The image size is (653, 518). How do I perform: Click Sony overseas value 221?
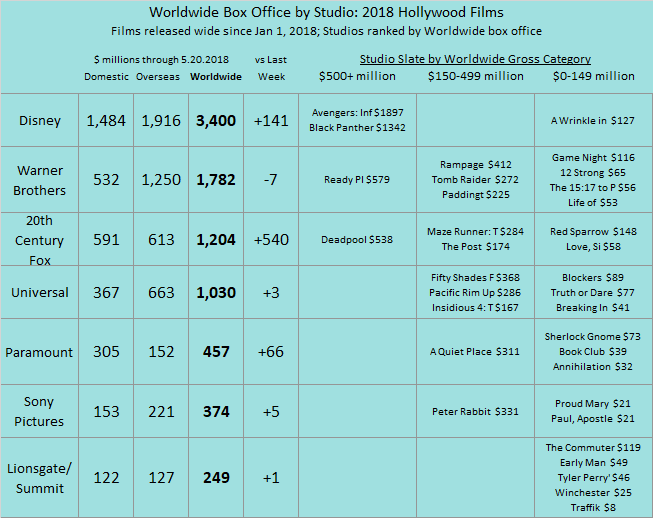coord(161,412)
